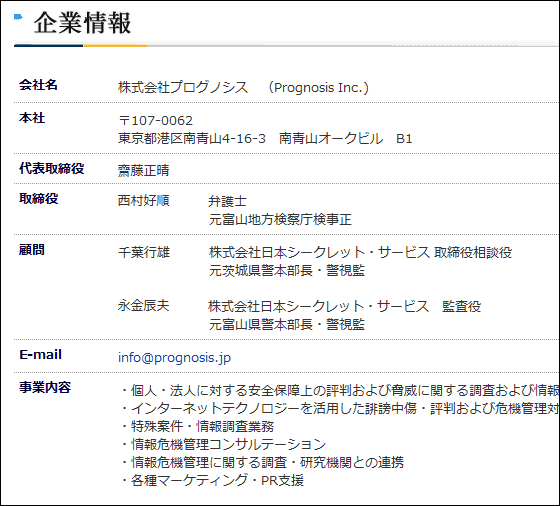Screen dimensions: 560x506
Task: Click the text 元富山地方検察庁検事正
Action: (x=280, y=219)
